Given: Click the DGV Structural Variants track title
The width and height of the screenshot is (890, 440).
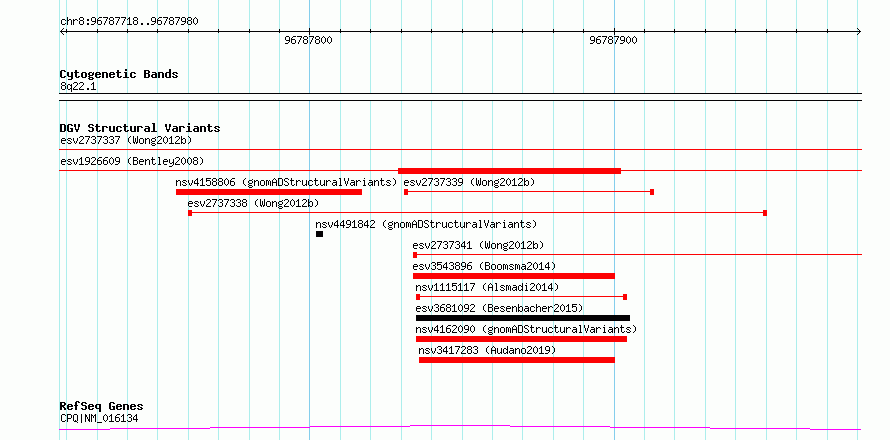Looking at the screenshot, I should (140, 128).
